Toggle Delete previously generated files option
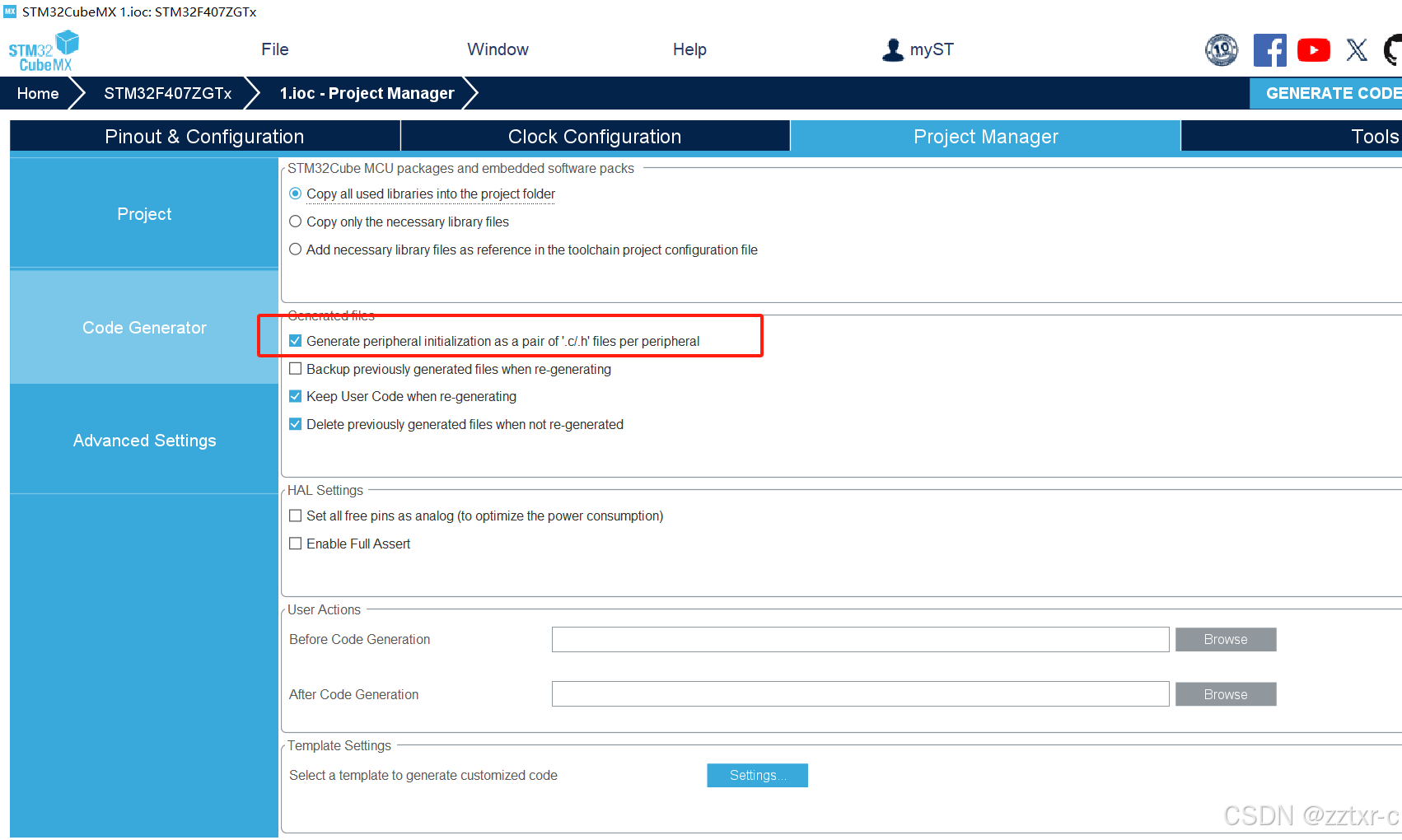This screenshot has height=840, width=1402. (x=295, y=424)
